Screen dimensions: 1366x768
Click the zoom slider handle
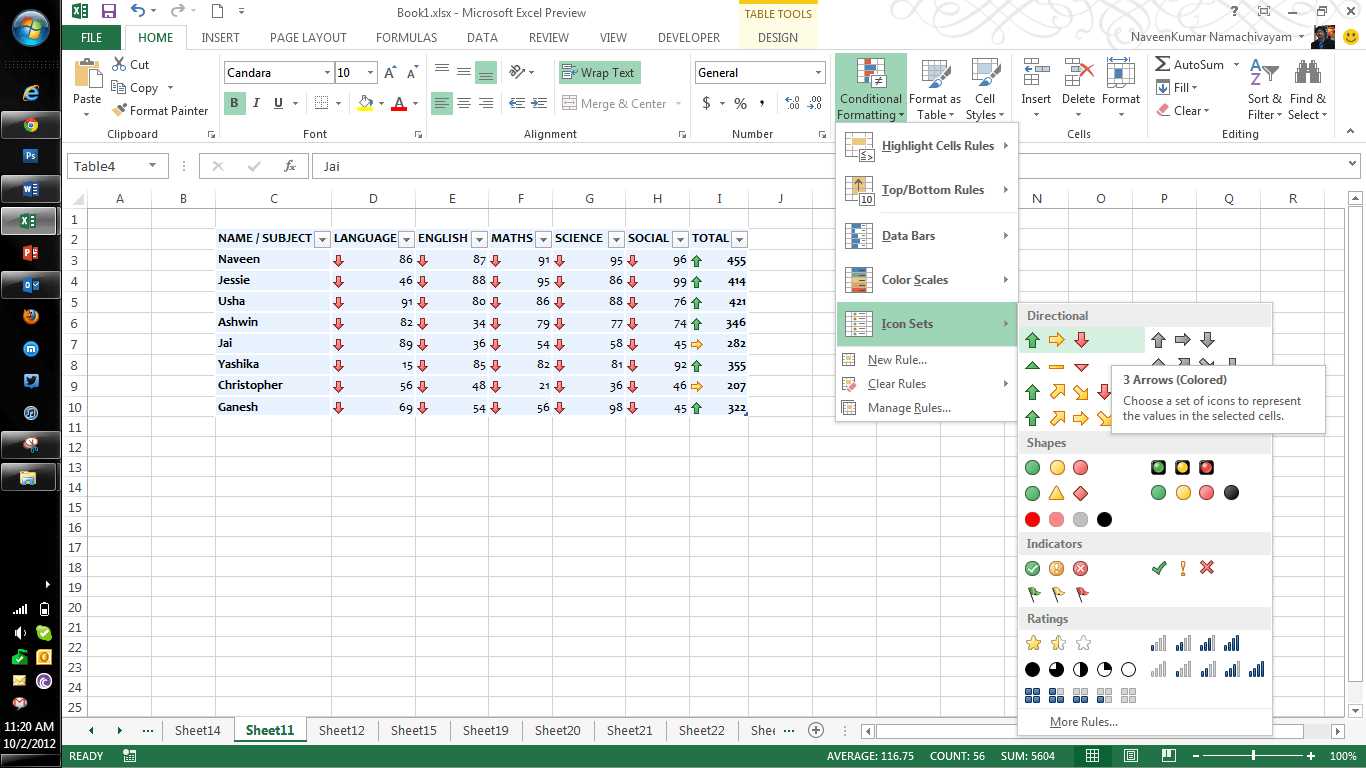click(1254, 756)
